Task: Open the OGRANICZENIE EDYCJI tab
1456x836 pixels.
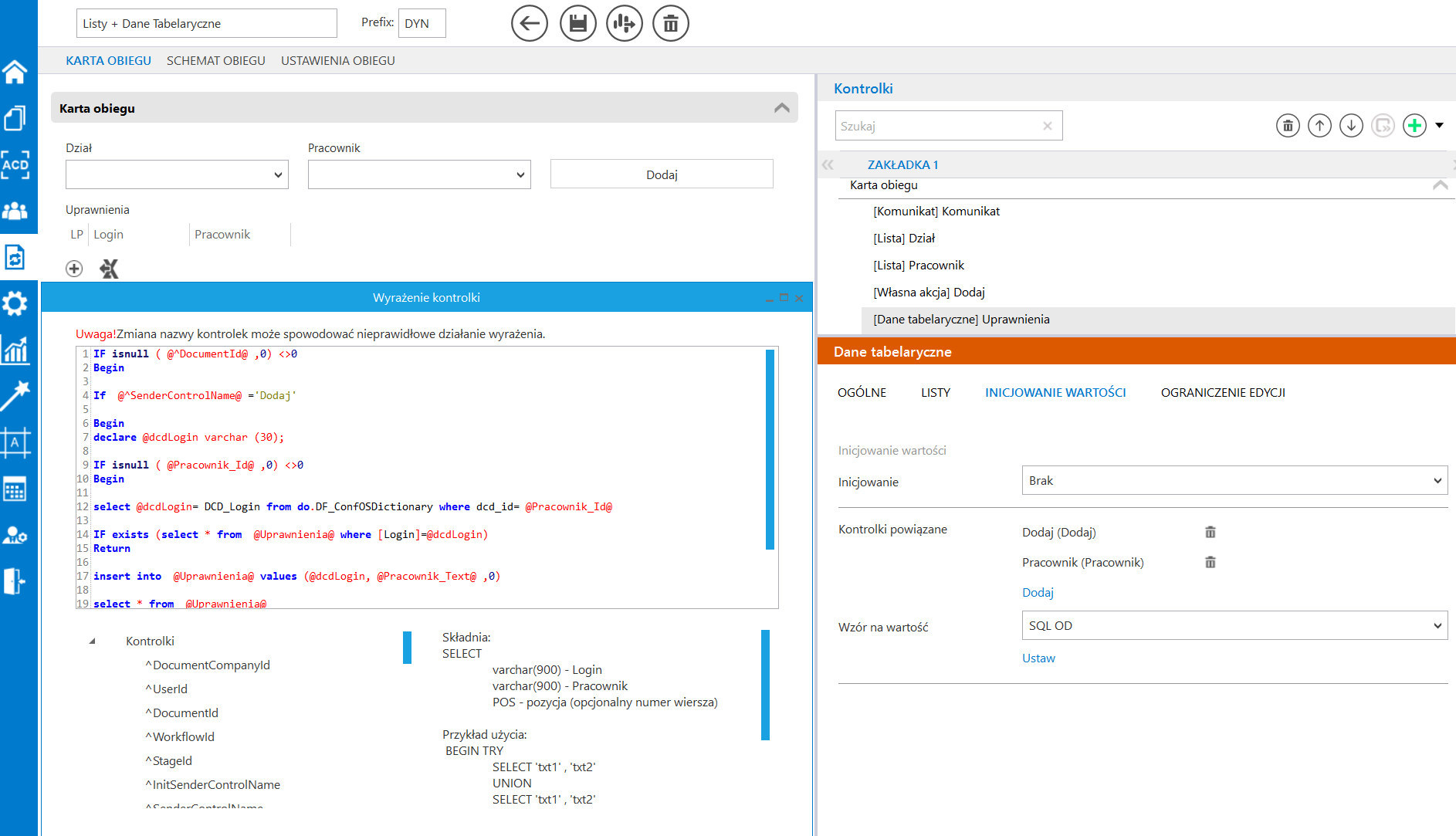Action: 1222,392
